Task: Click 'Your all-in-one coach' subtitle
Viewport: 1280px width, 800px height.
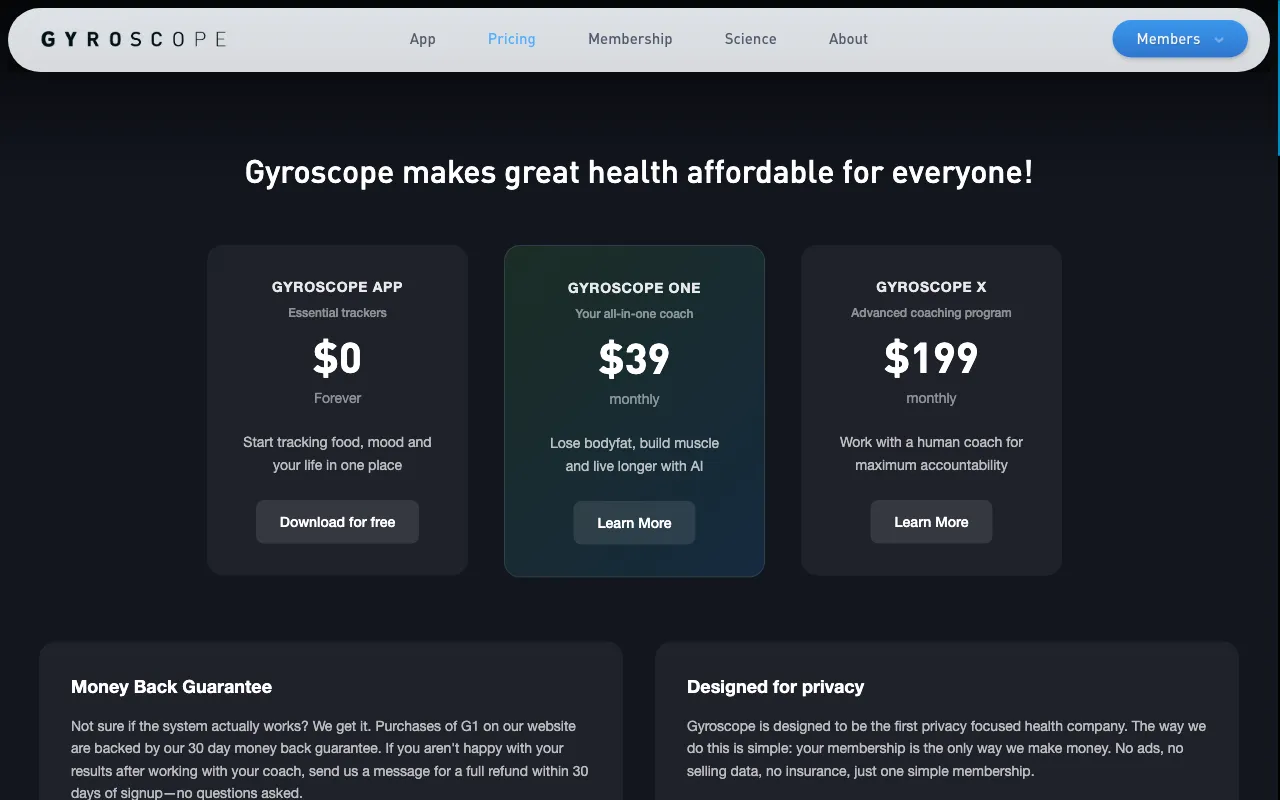Action: click(x=634, y=314)
